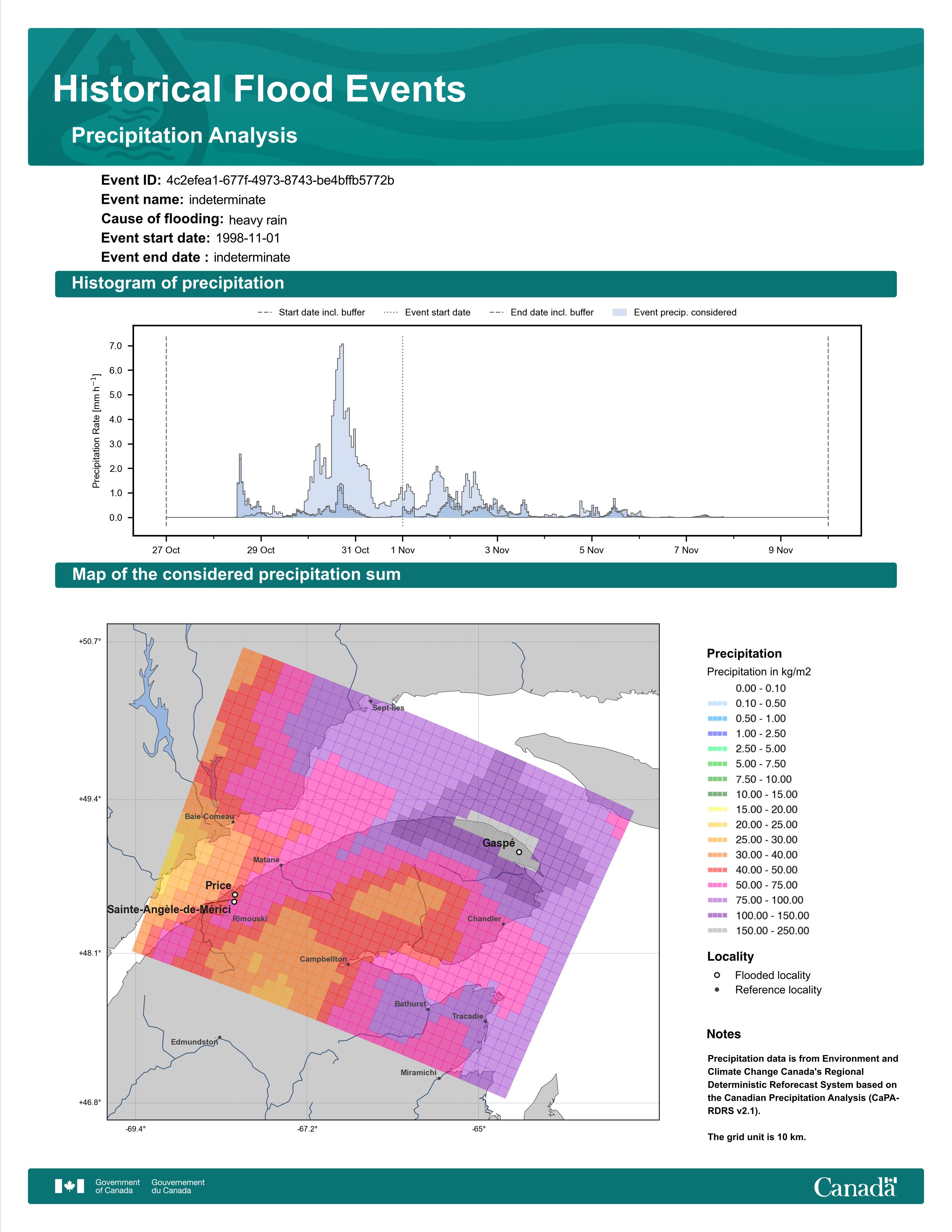952x1232 pixels.
Task: Click the 1.00 - 2.50 legend color swatch
Action: pos(718,733)
